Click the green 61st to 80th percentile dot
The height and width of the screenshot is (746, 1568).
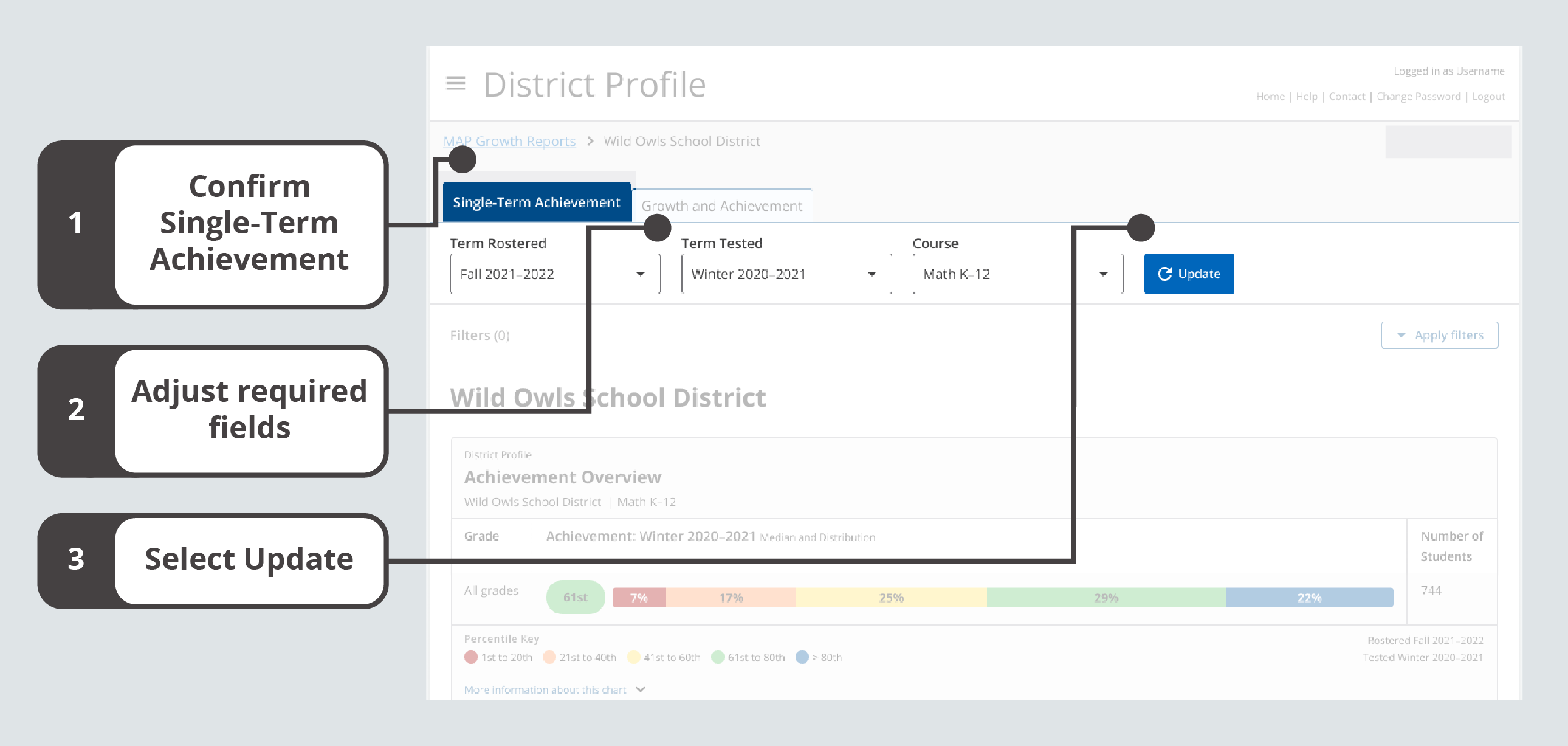coord(718,657)
